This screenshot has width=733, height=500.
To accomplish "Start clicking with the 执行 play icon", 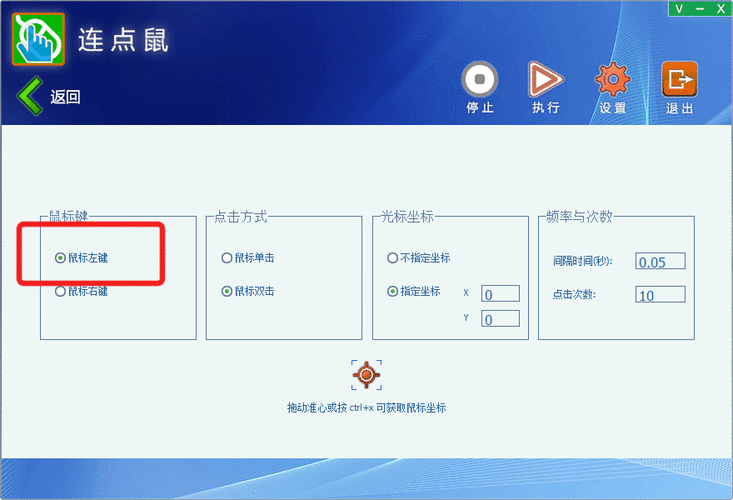I will (x=545, y=79).
